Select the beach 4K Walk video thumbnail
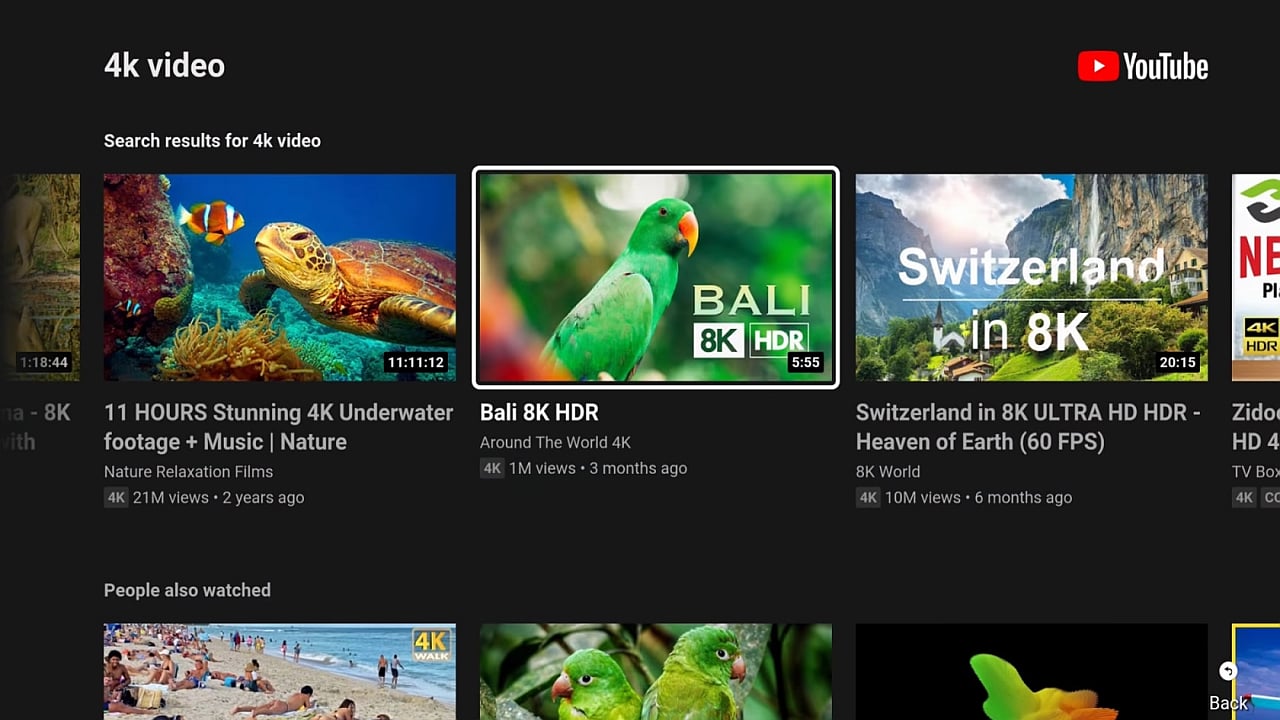The width and height of the screenshot is (1280, 720). tap(280, 672)
